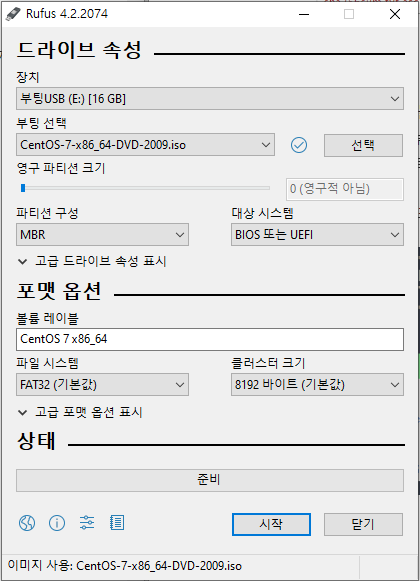Click the Rufus USB drive title icon

tap(13, 14)
